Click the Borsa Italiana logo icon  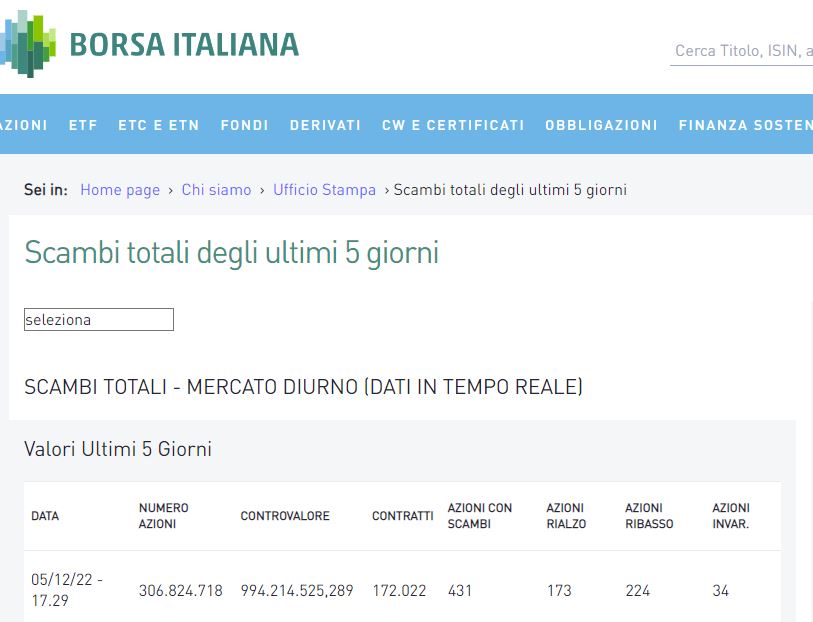point(28,44)
